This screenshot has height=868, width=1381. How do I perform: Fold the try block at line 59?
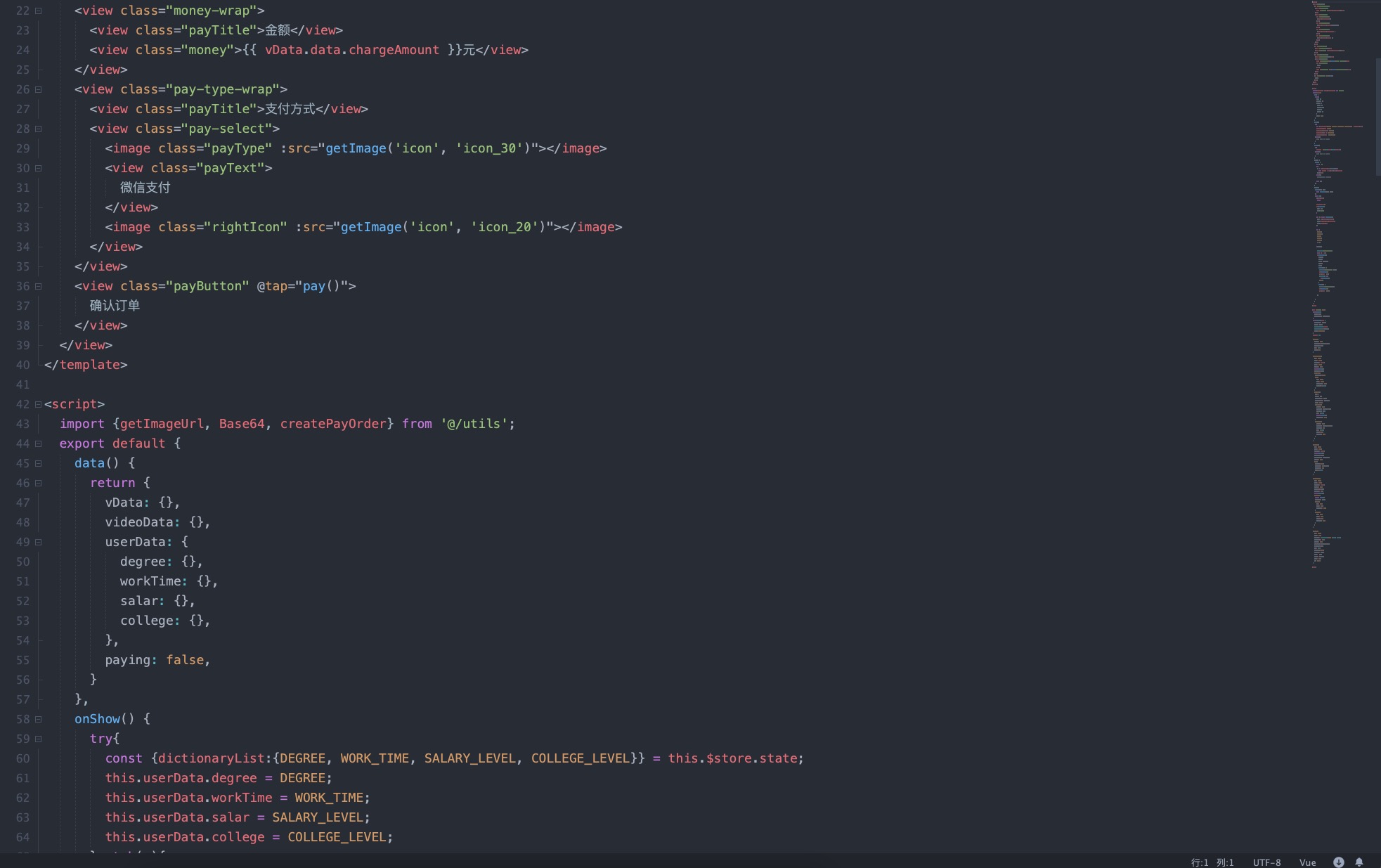pos(38,739)
